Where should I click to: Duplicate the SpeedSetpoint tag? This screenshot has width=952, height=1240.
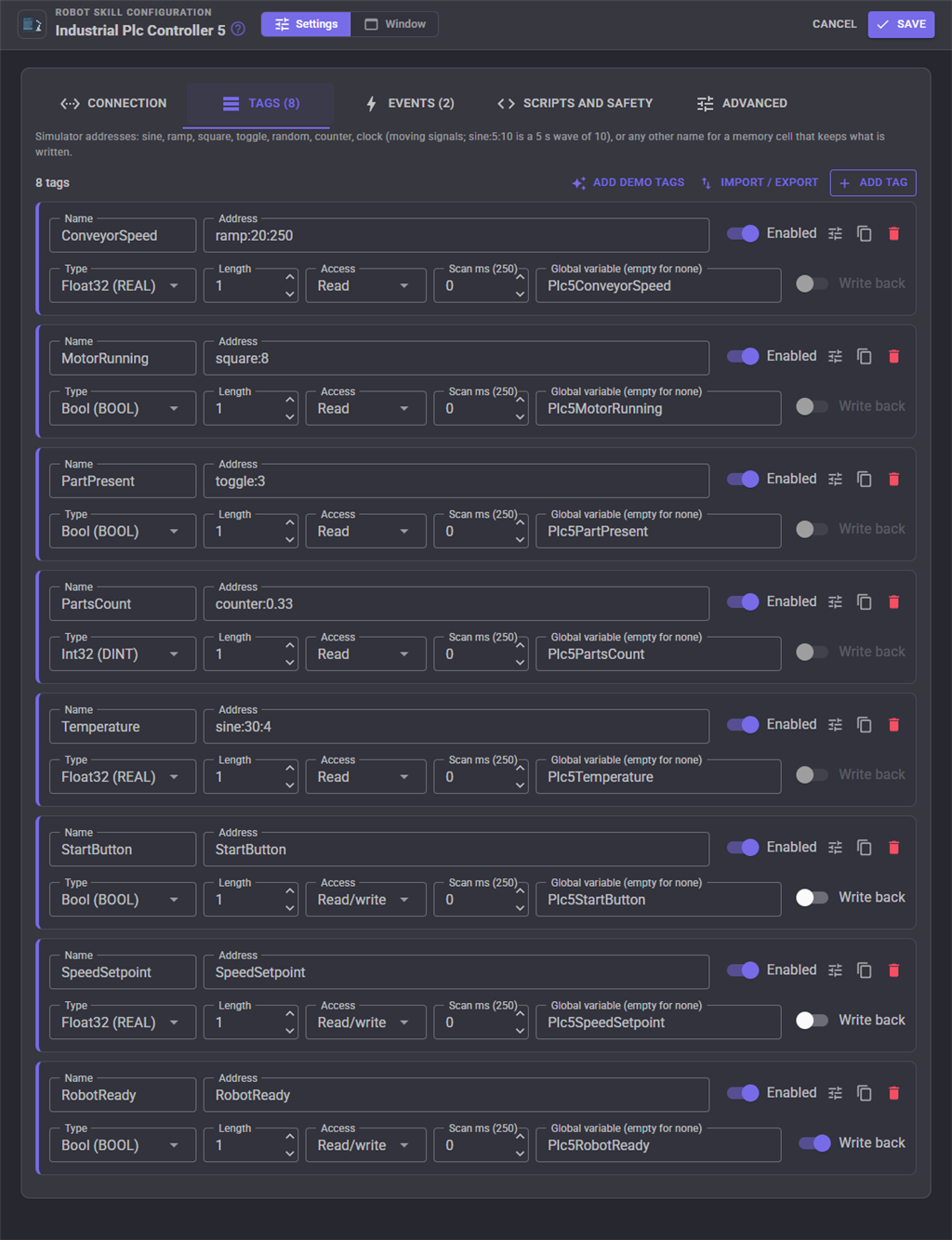click(865, 970)
